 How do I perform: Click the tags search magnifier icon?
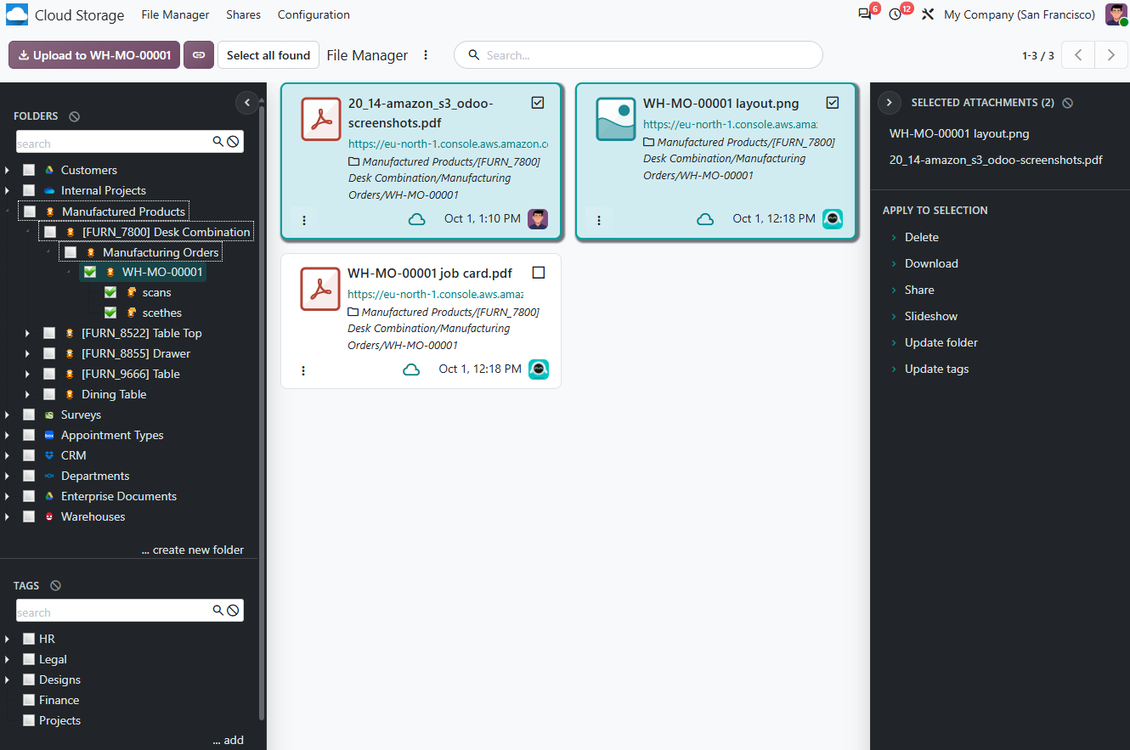point(218,610)
